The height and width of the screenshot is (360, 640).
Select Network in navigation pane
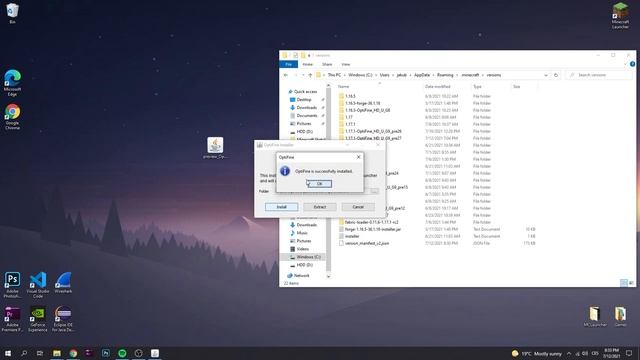[x=301, y=276]
